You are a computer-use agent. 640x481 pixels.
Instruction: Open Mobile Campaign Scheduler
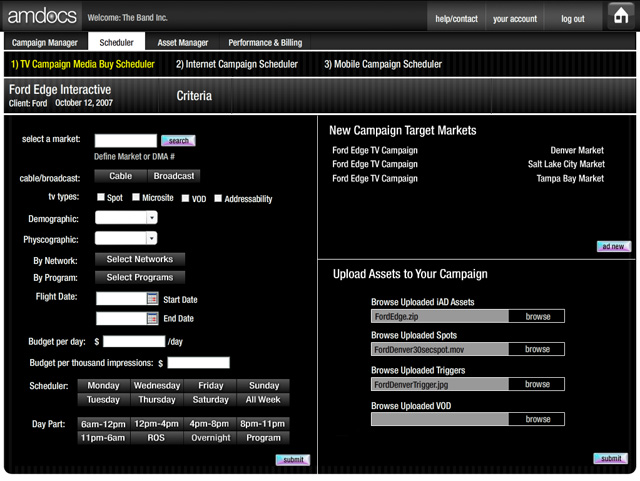click(x=383, y=64)
